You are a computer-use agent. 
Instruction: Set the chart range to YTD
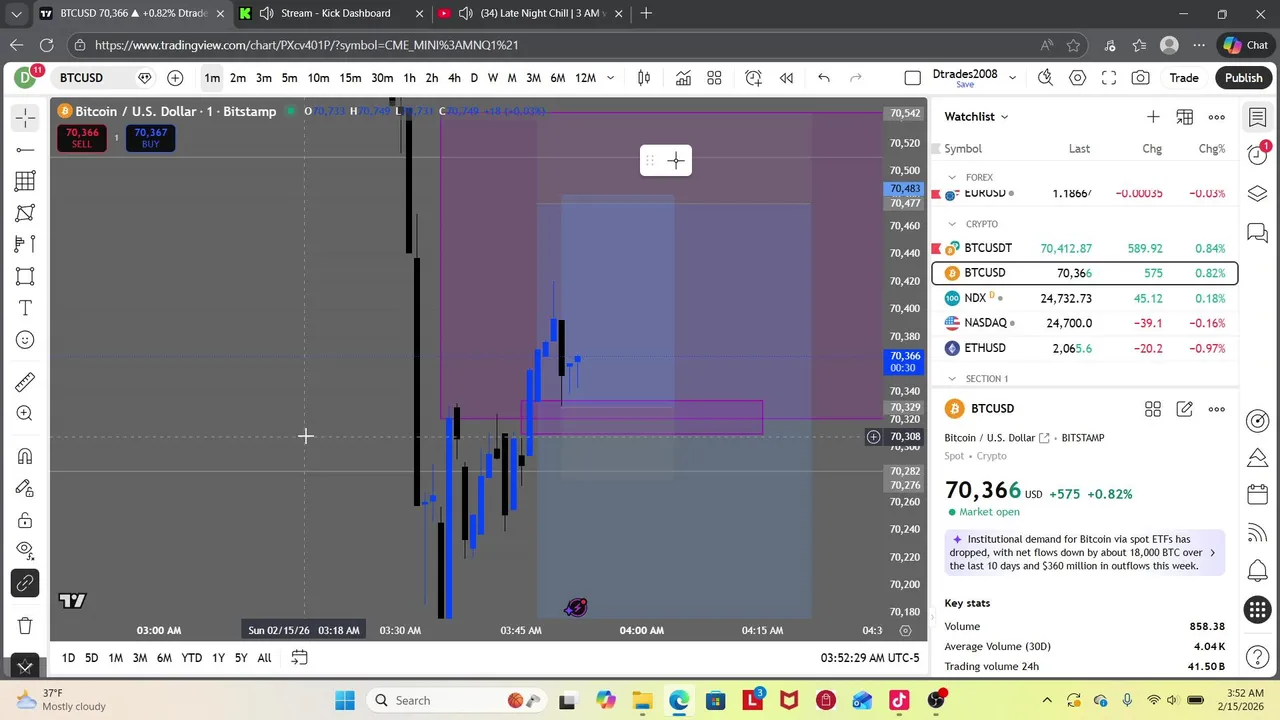point(191,658)
